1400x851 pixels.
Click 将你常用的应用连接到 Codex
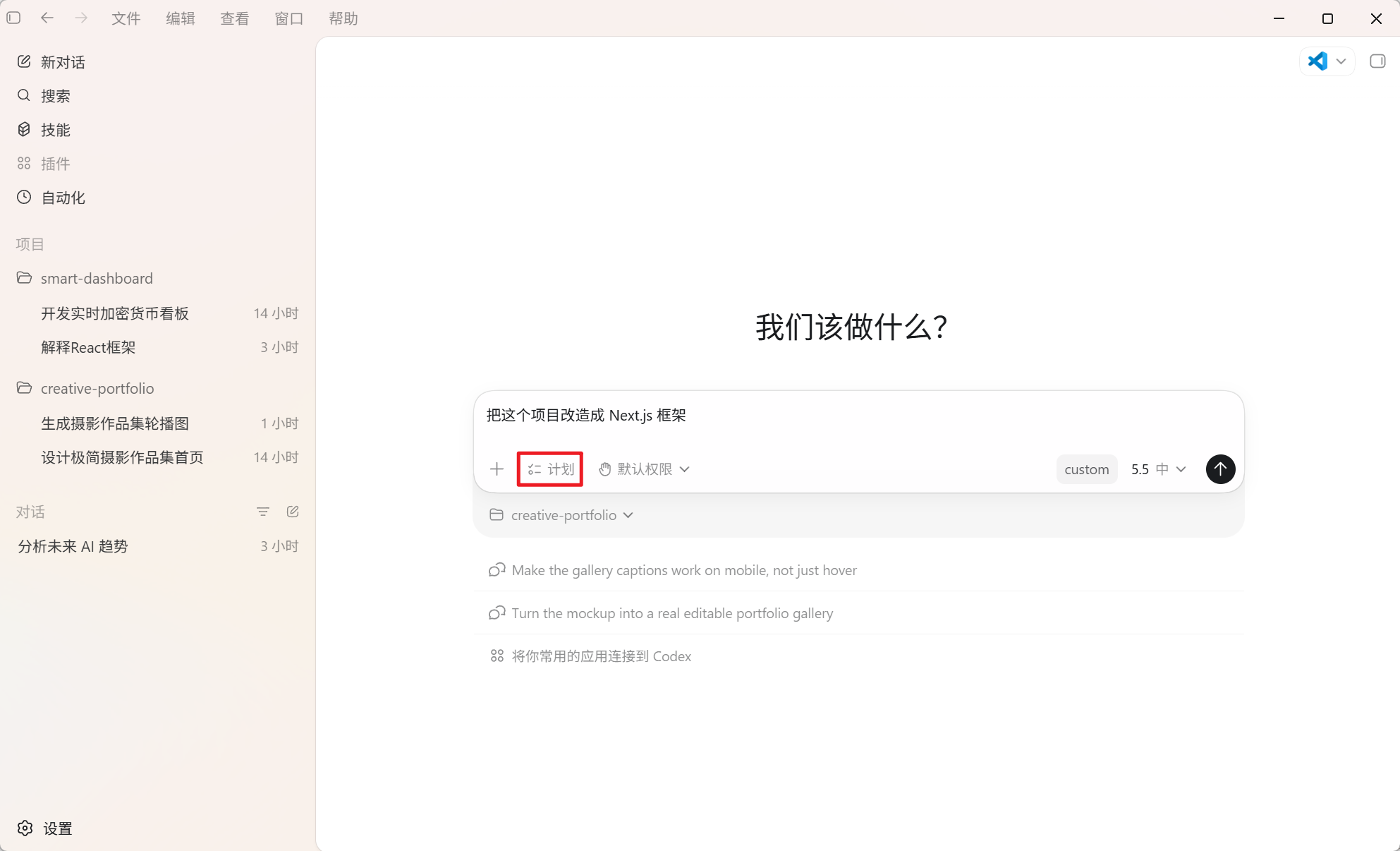858,656
